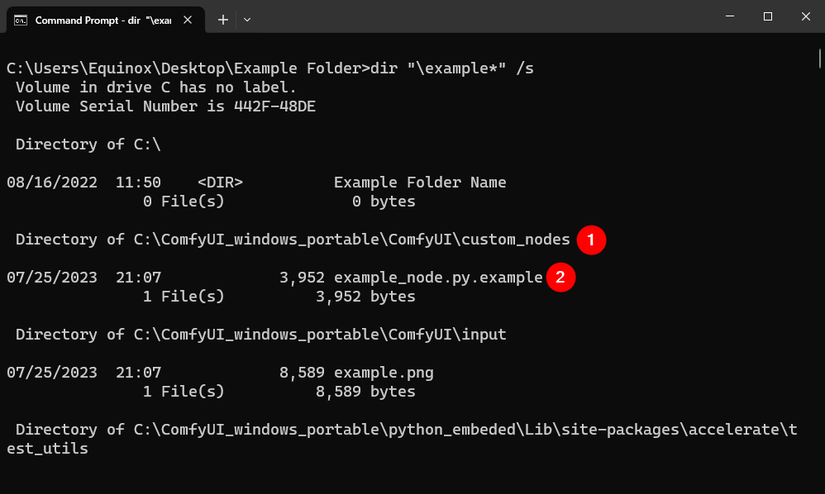Click the <DIR> marker in the listing

pos(220,183)
